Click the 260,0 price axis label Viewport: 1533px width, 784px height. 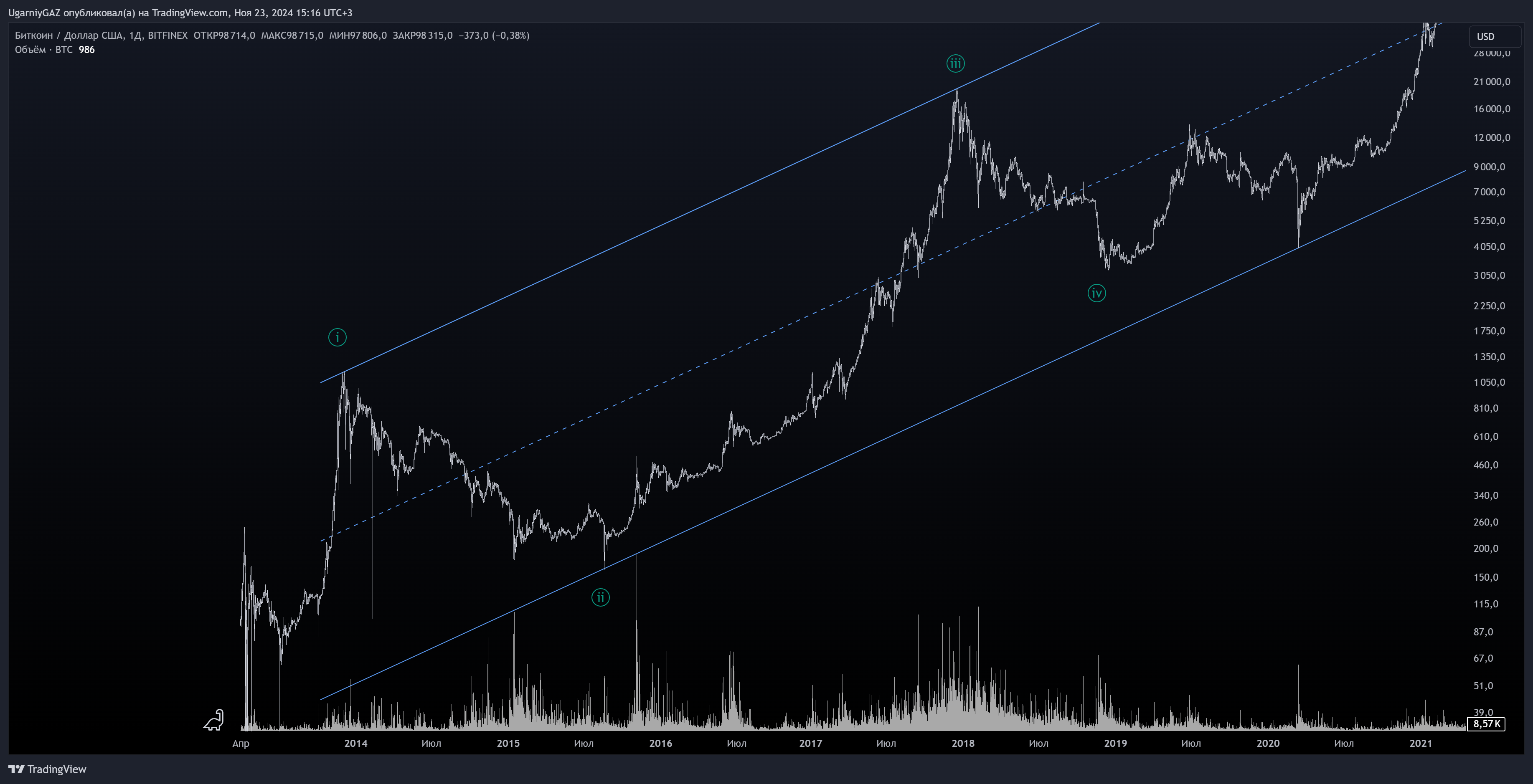pyautogui.click(x=1485, y=522)
